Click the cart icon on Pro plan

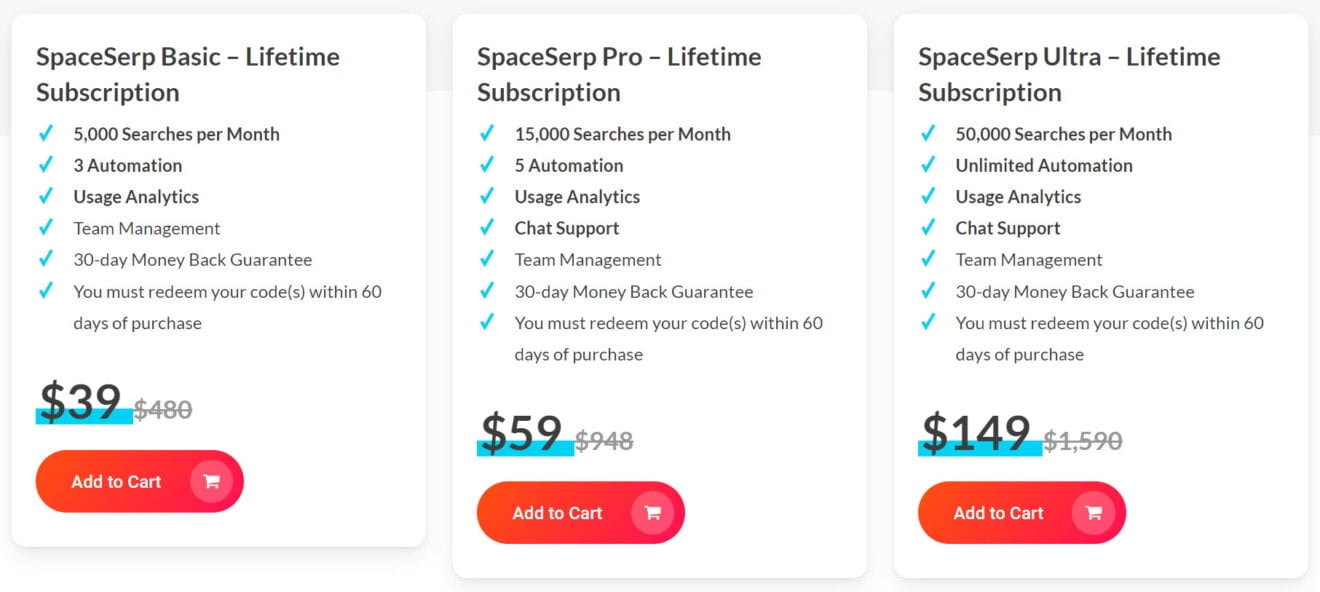pyautogui.click(x=653, y=512)
